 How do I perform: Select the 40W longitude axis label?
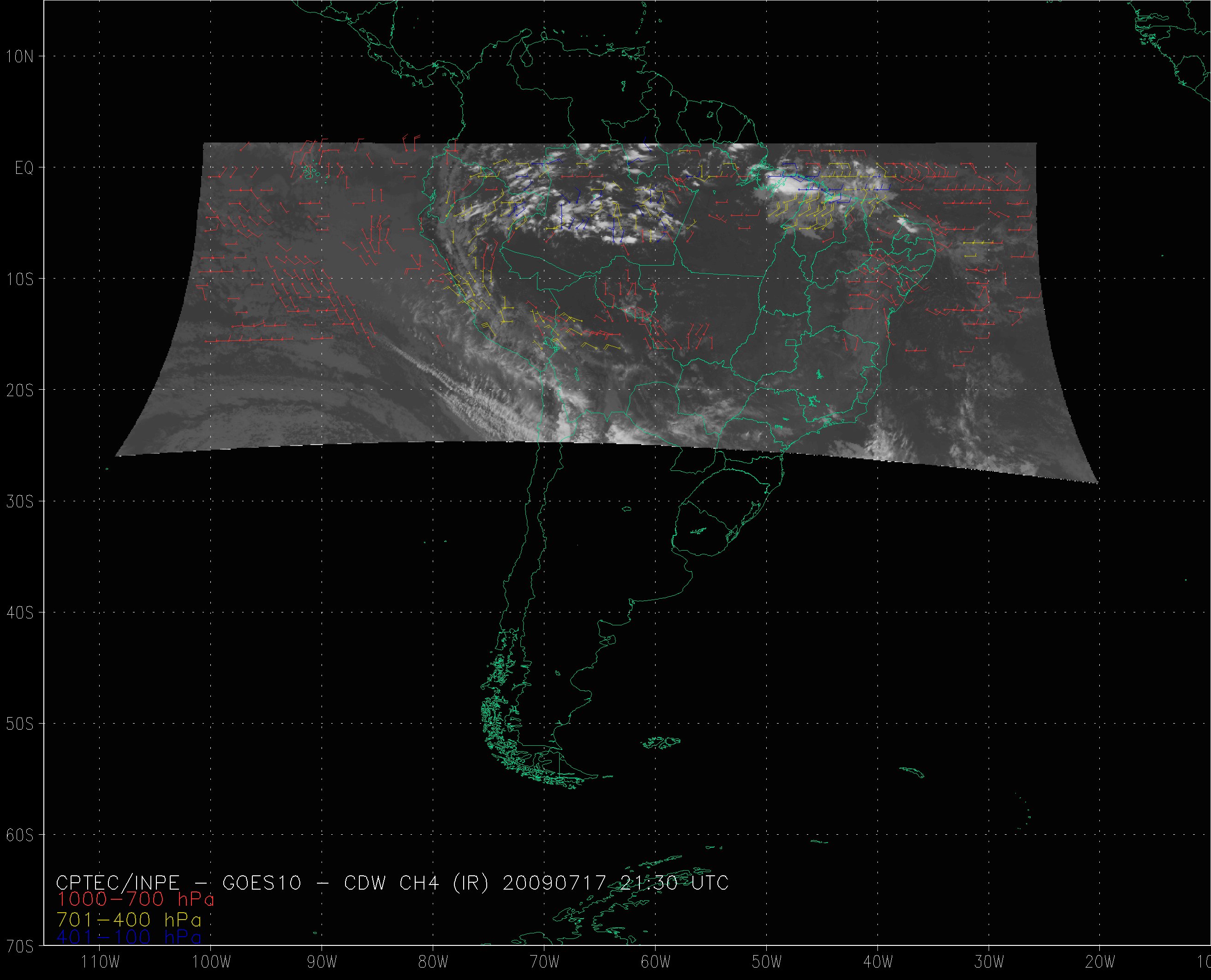point(878,962)
